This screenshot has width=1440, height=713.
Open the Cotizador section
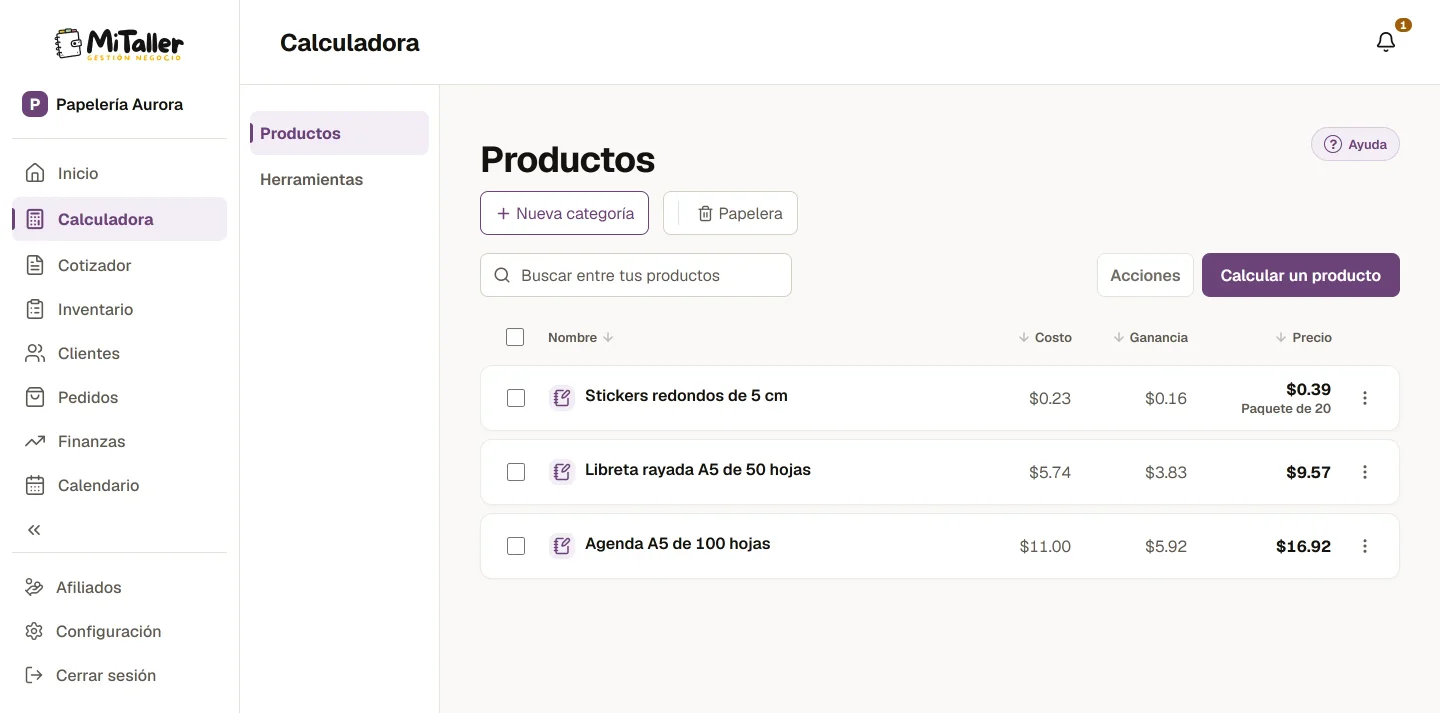pos(119,265)
